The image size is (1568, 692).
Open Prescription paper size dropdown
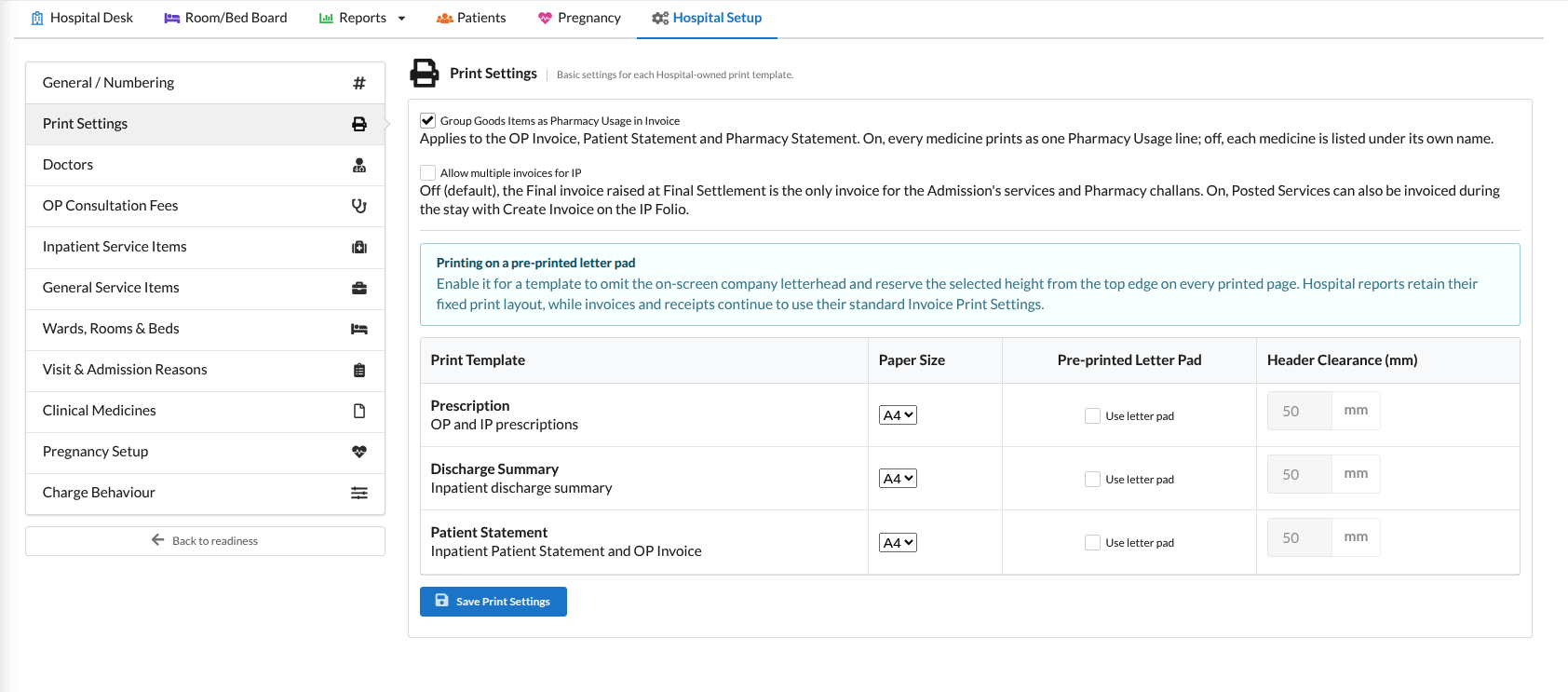click(x=898, y=415)
